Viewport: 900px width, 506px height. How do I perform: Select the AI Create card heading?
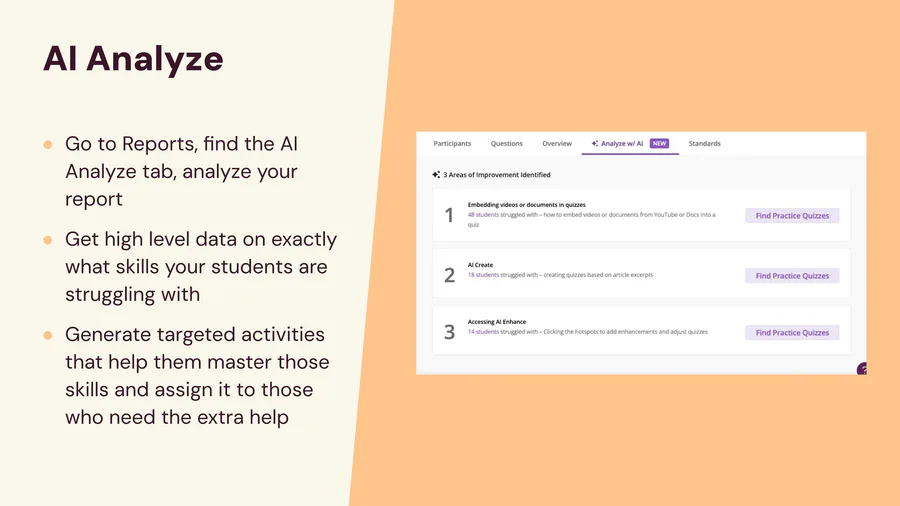(x=480, y=265)
